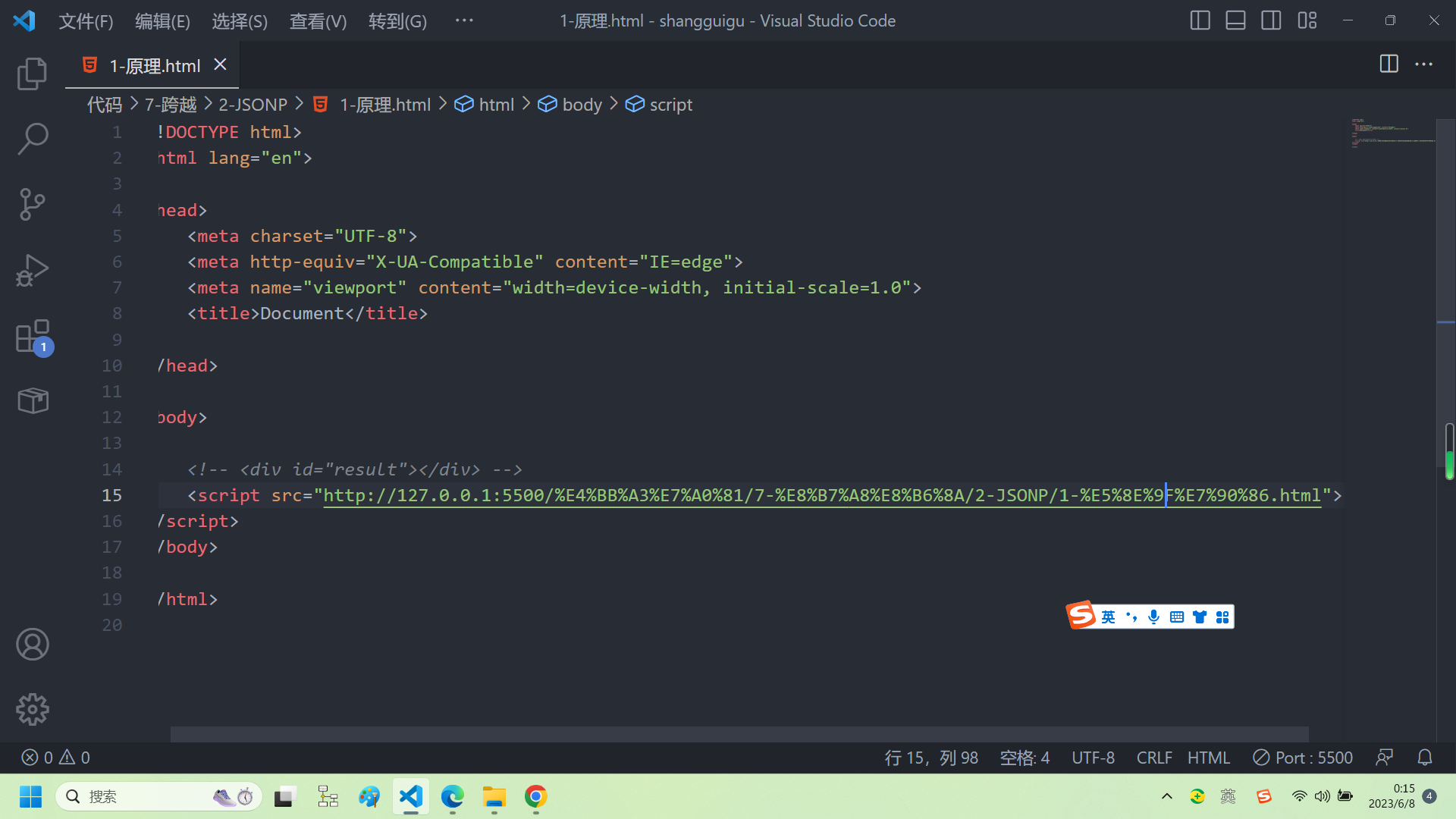Click the Sogou input method S logo
1456x819 pixels.
click(x=1081, y=615)
